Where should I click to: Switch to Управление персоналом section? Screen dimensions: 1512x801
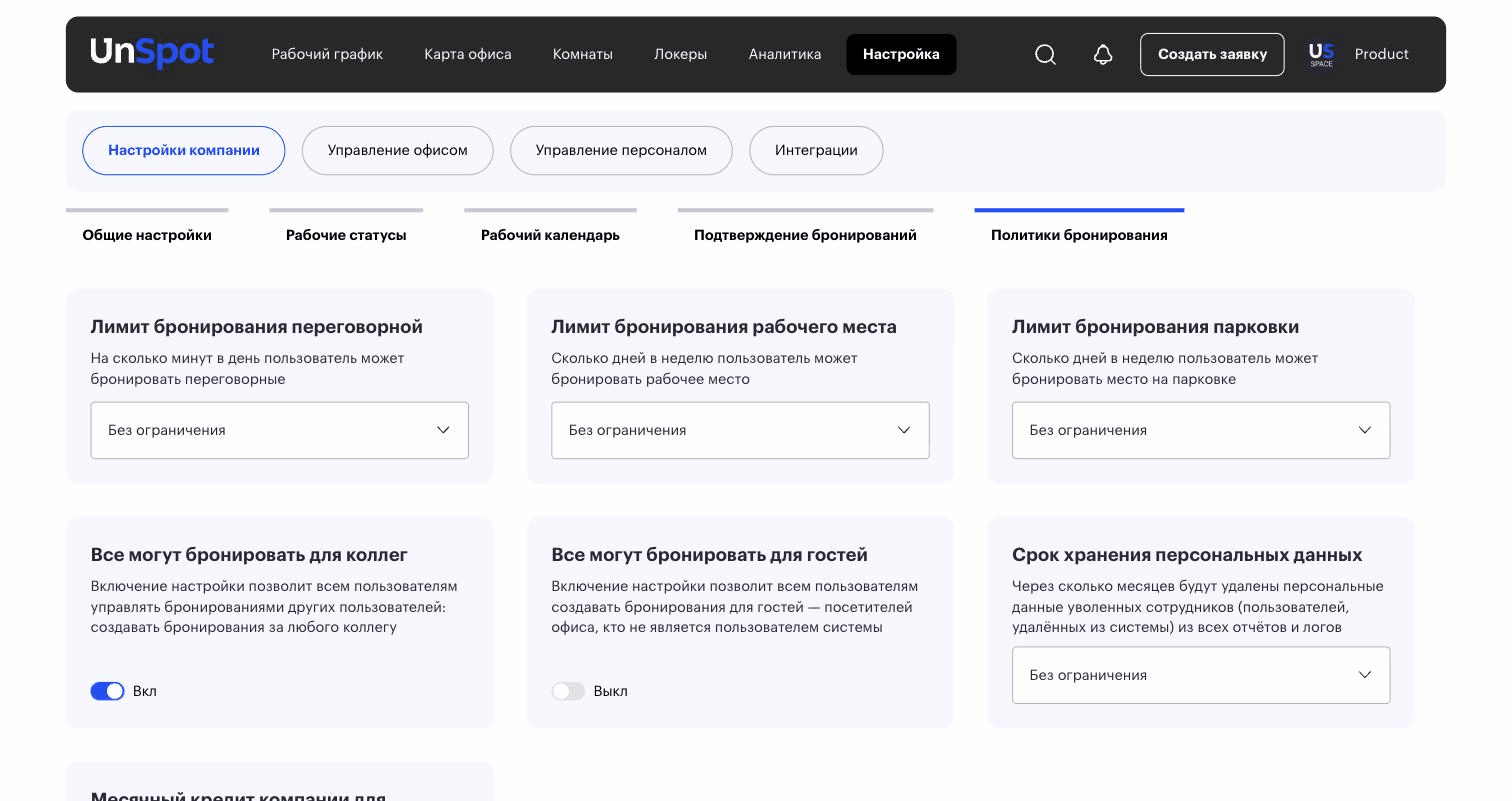point(621,150)
